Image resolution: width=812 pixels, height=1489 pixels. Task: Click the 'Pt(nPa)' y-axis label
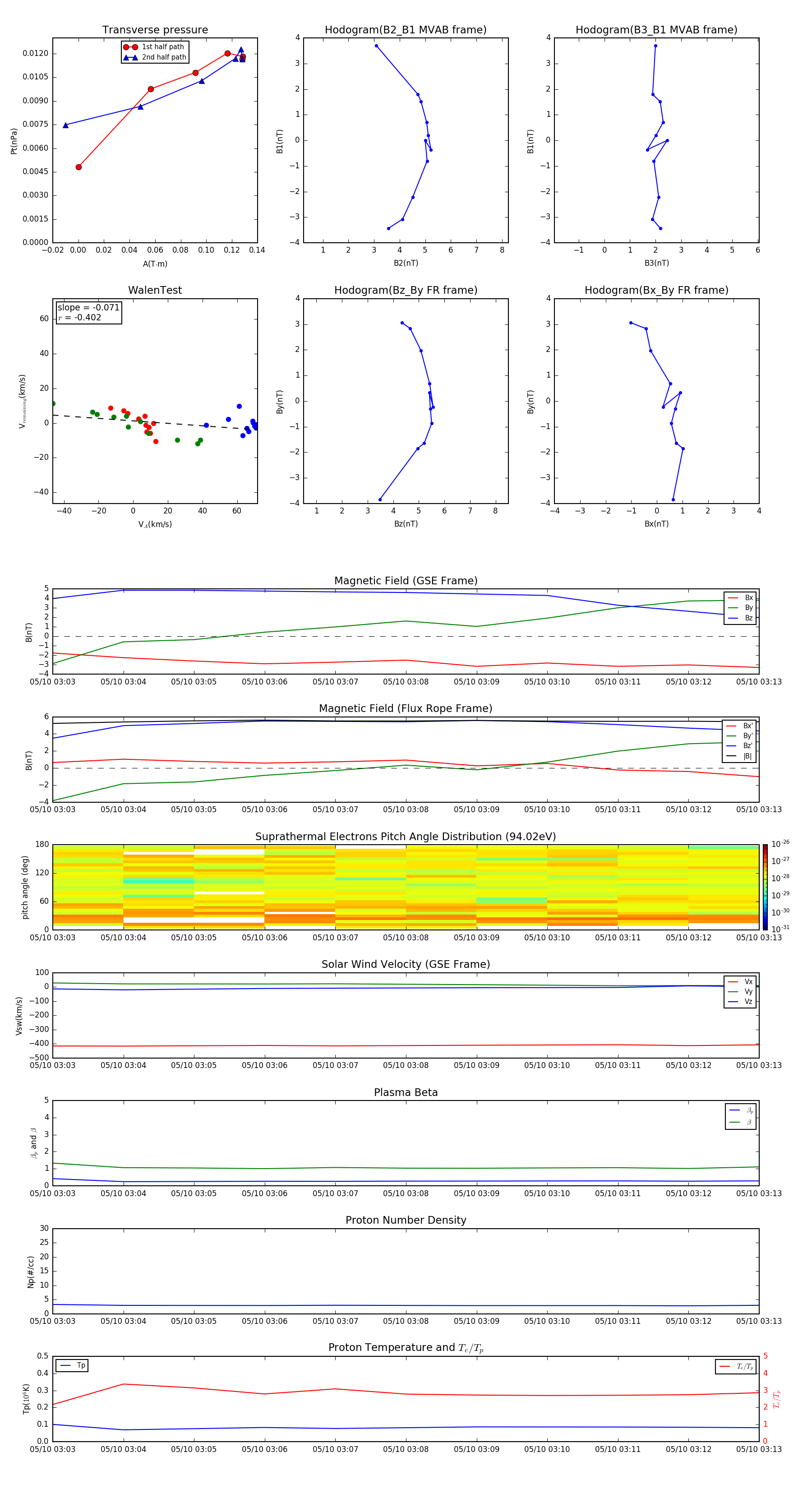[14, 141]
